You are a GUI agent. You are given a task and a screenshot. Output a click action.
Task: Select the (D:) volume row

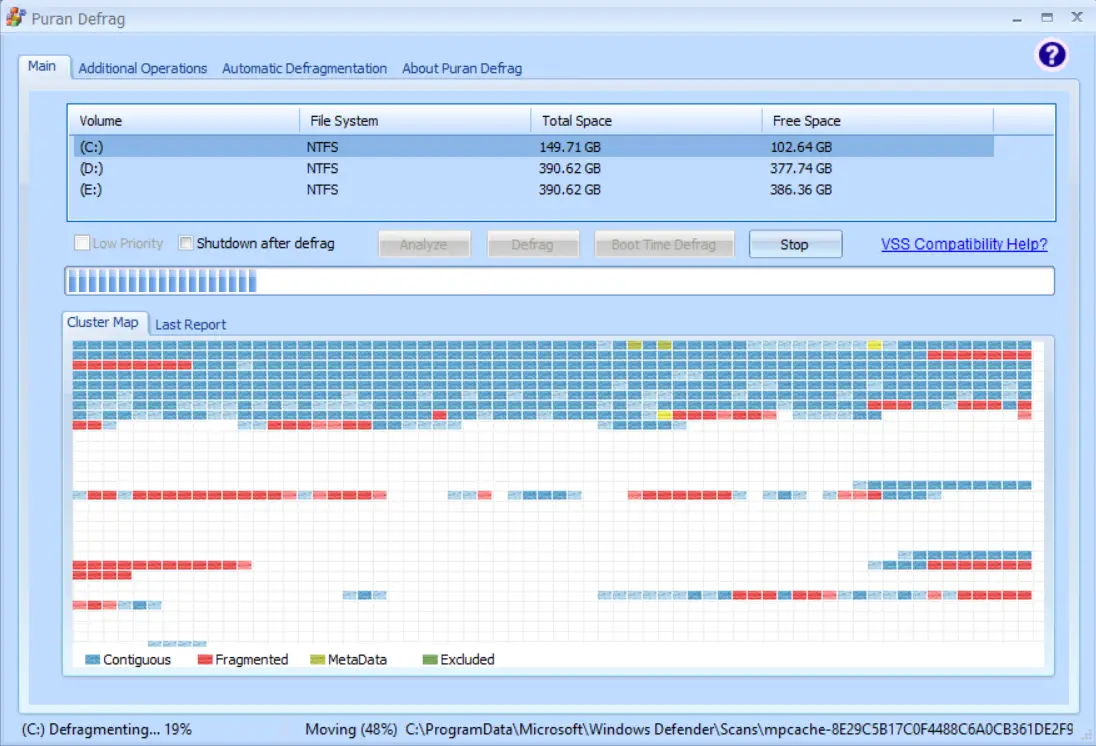tap(531, 168)
